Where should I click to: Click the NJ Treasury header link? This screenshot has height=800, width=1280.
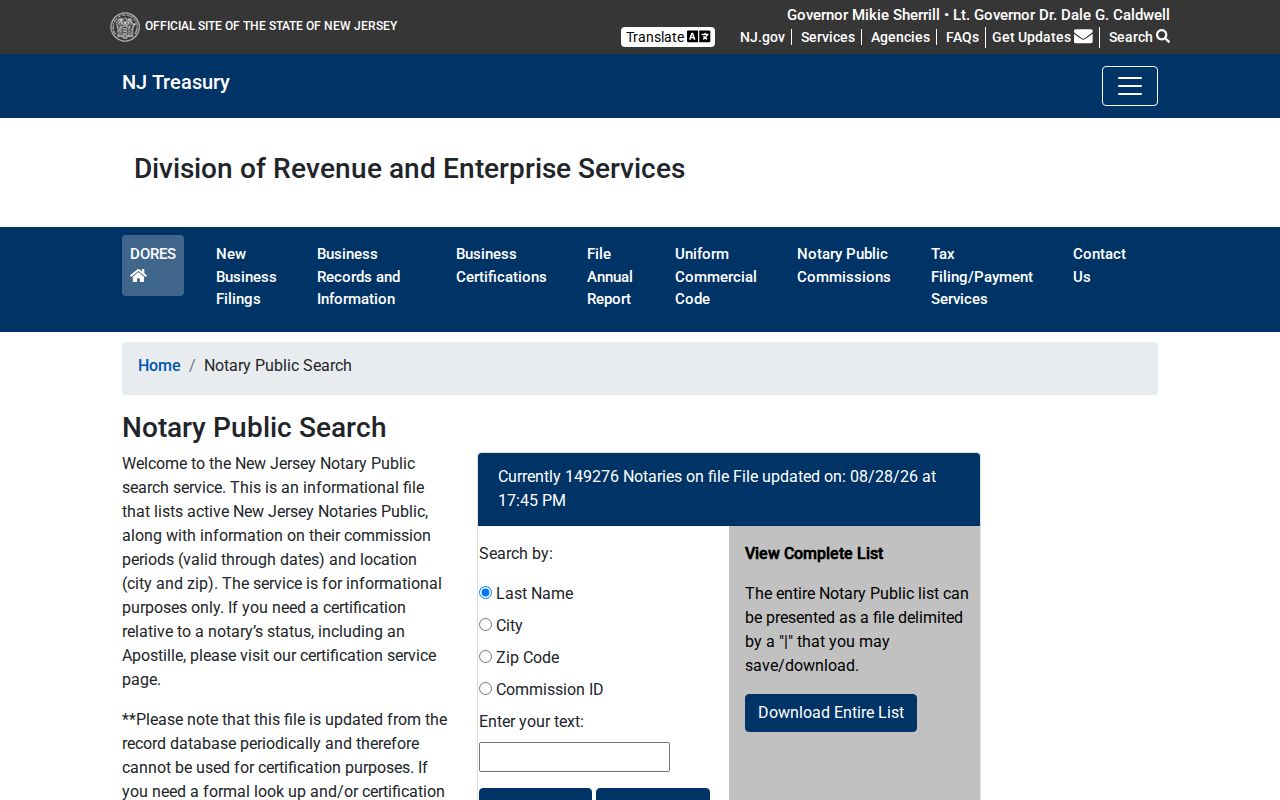tap(176, 83)
